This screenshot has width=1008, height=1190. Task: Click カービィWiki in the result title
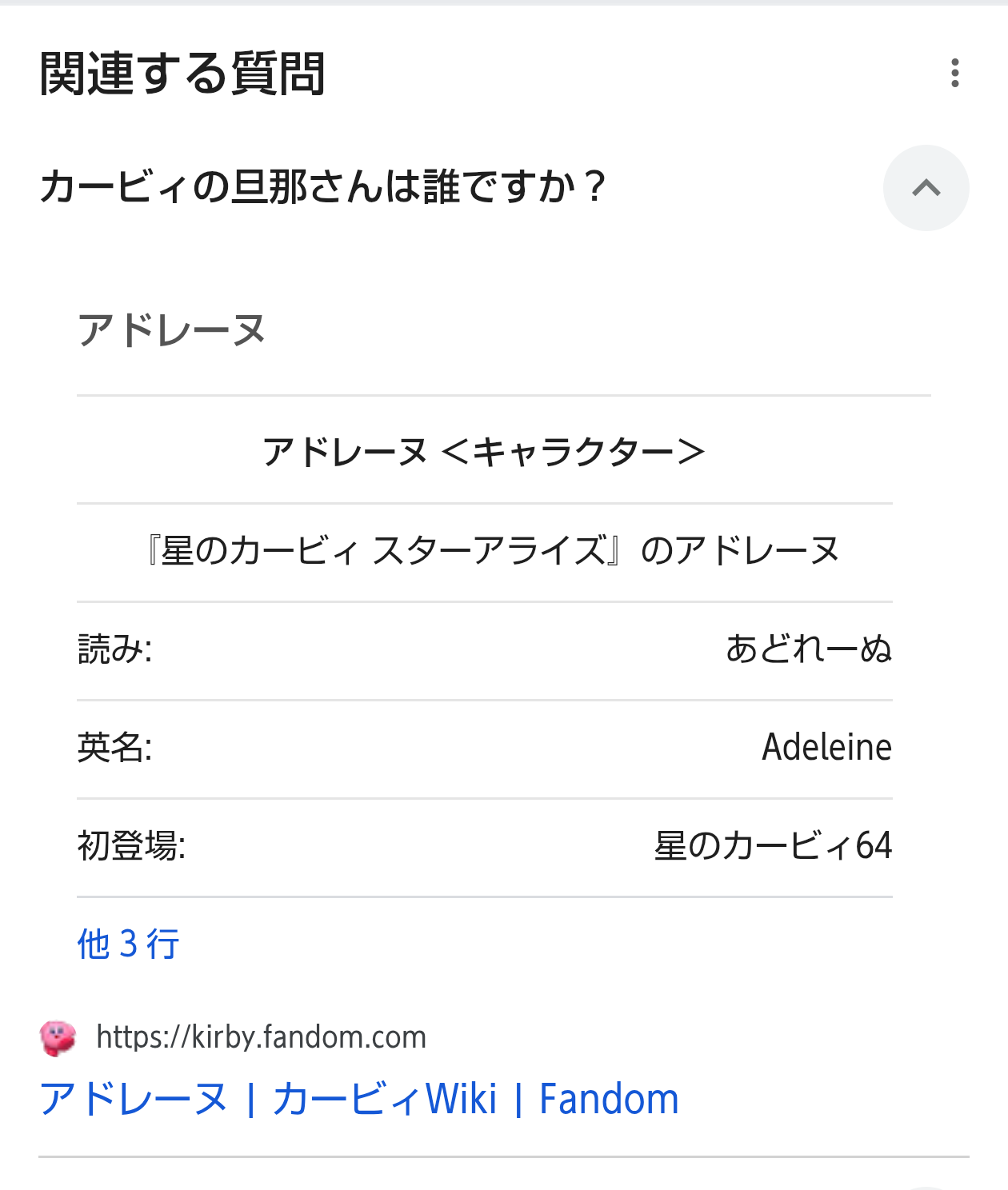(x=385, y=1099)
